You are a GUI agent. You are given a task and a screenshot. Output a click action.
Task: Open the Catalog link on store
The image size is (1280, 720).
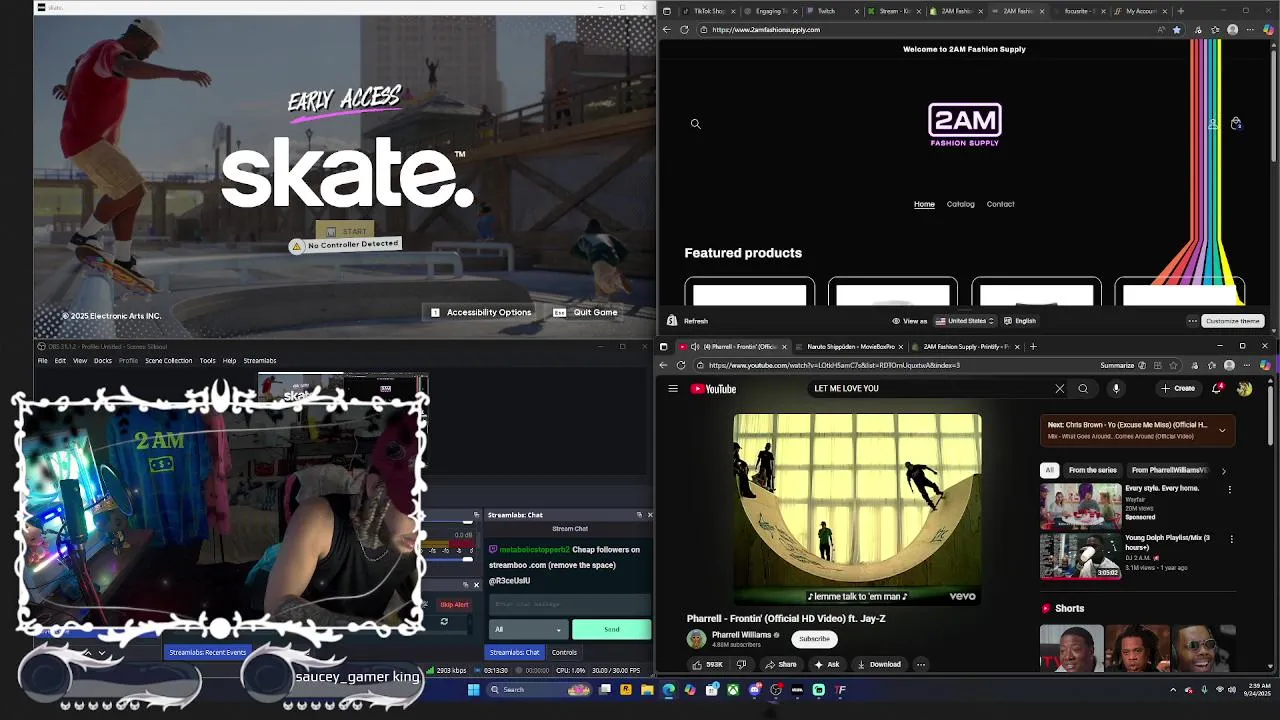[960, 204]
